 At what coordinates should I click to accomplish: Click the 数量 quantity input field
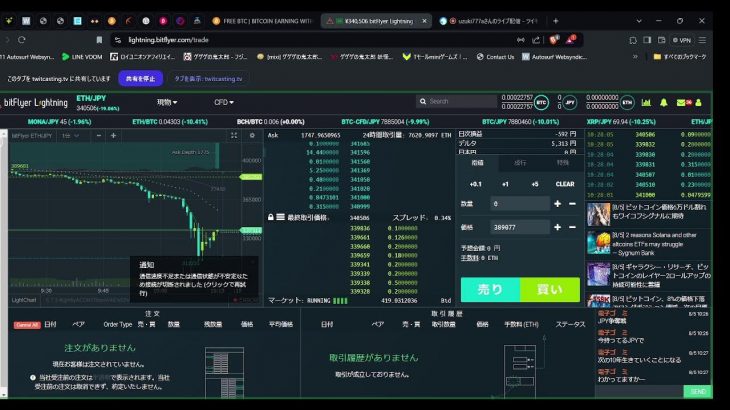tap(520, 204)
